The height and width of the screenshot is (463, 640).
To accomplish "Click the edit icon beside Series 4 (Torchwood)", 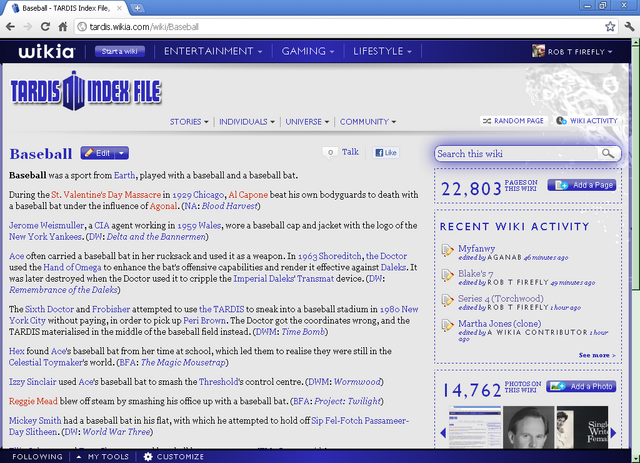I will pyautogui.click(x=447, y=301).
